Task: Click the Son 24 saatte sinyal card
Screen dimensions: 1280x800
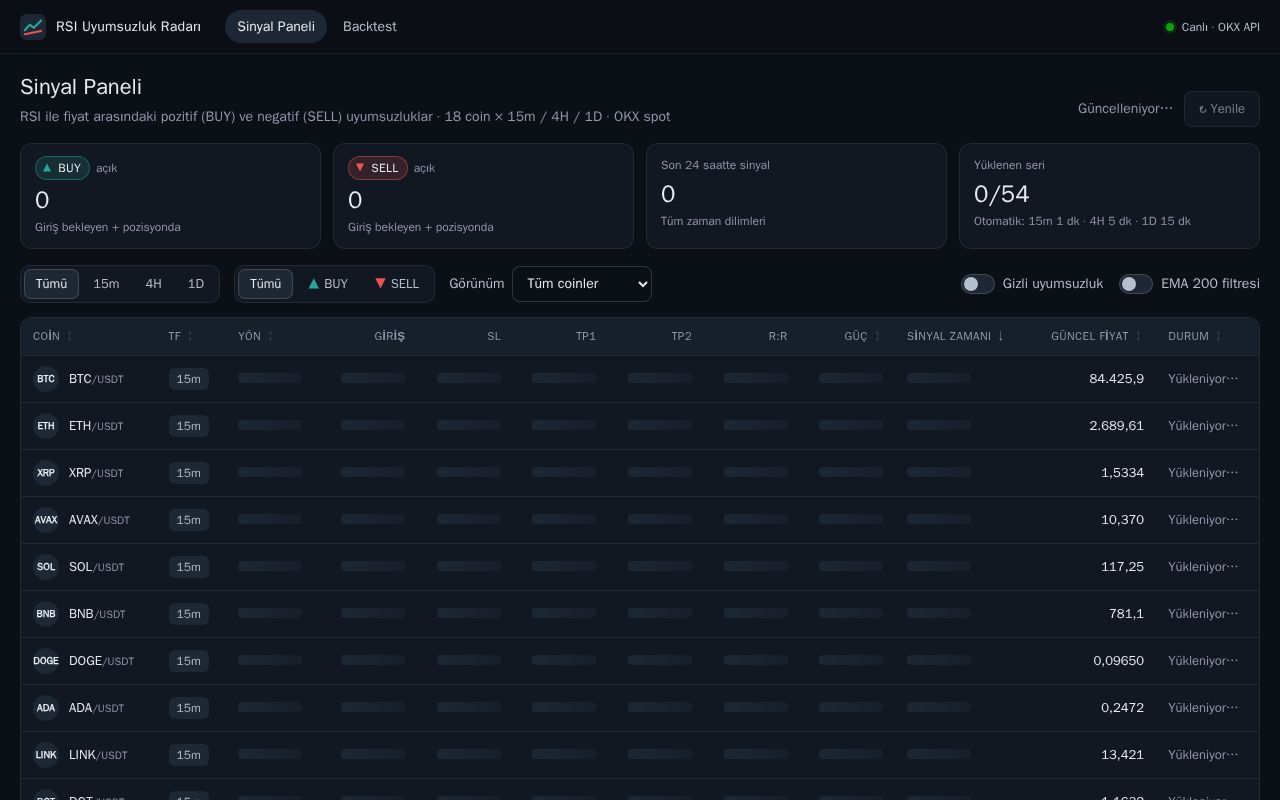Action: [796, 196]
